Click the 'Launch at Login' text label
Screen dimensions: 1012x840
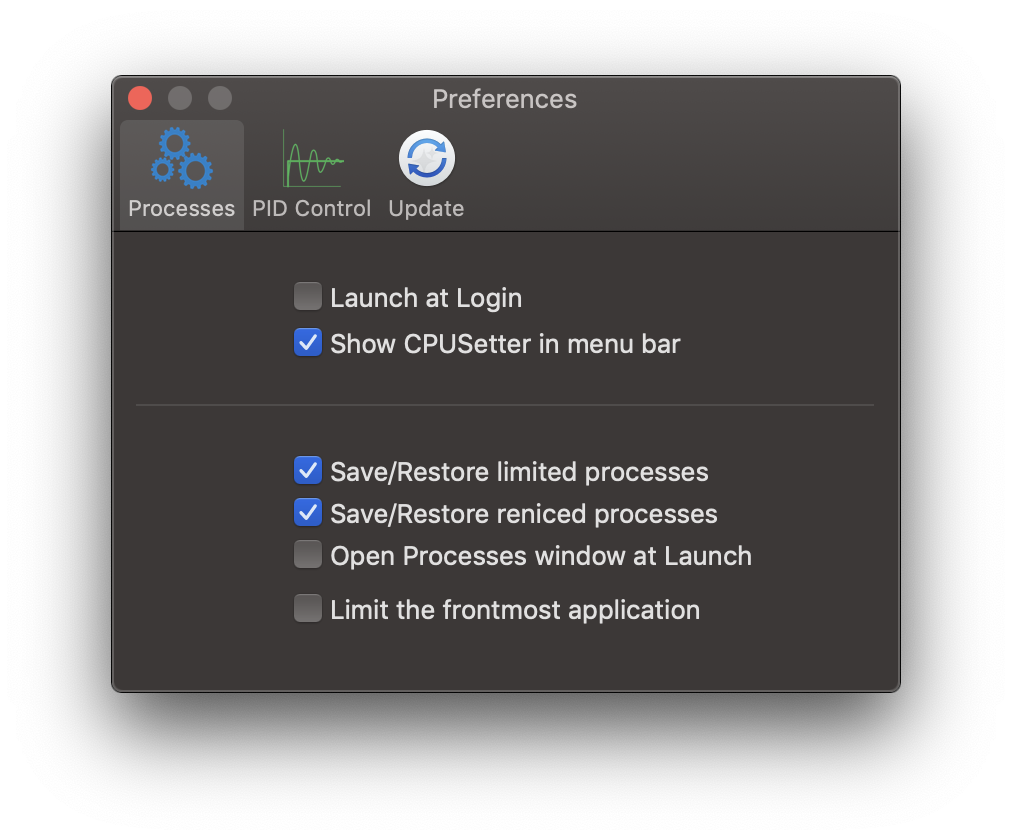pos(426,298)
